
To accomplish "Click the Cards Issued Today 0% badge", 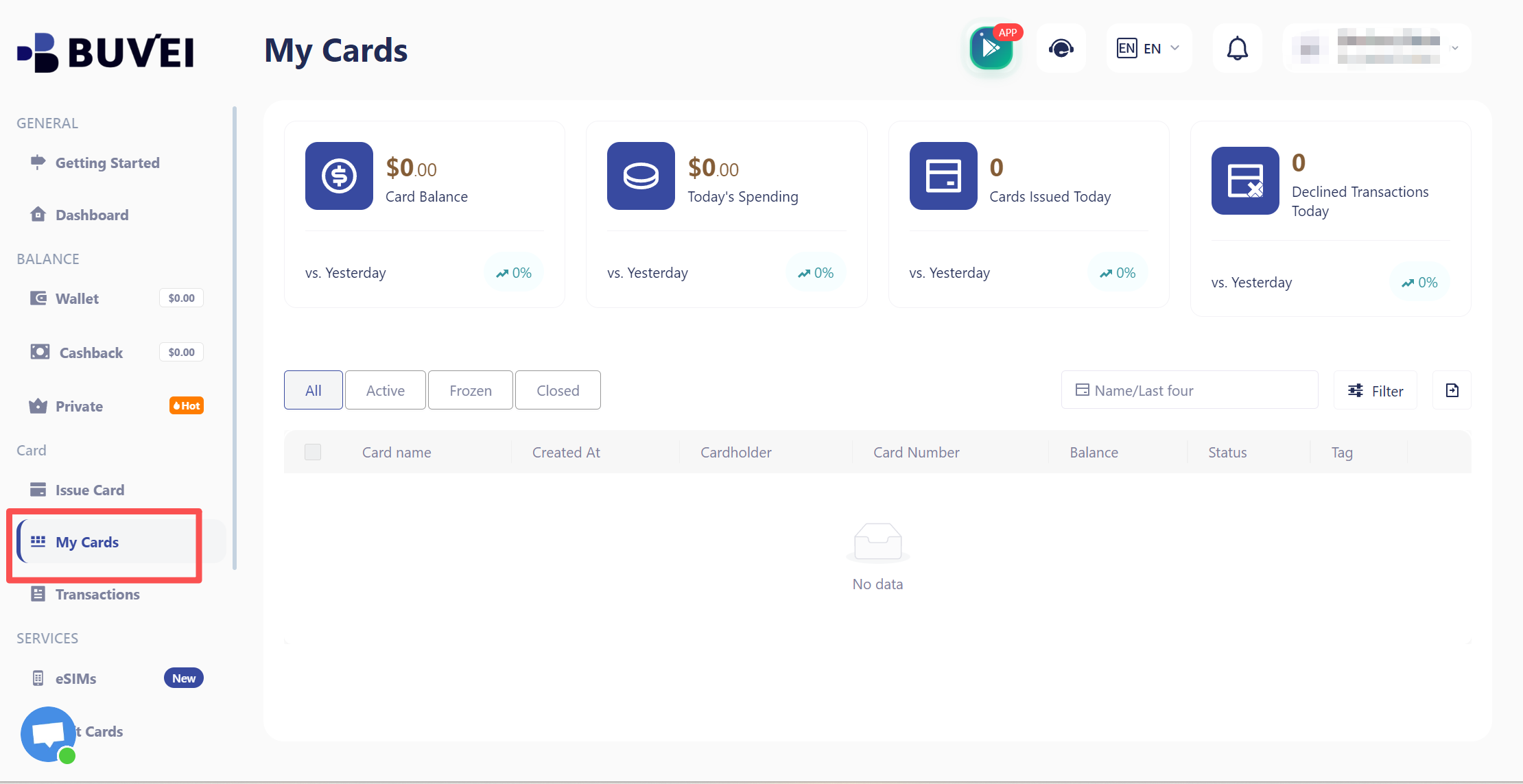I will (1118, 273).
